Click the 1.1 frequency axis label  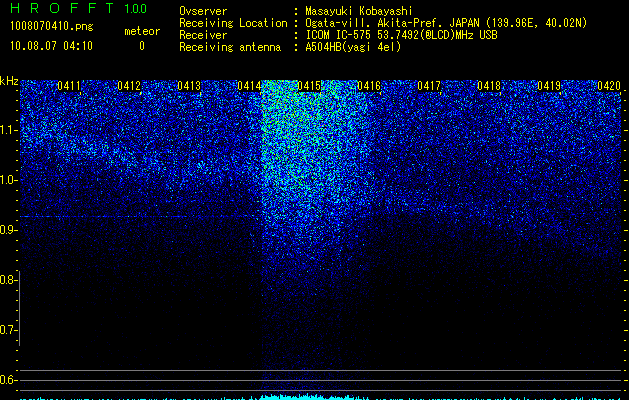8,130
